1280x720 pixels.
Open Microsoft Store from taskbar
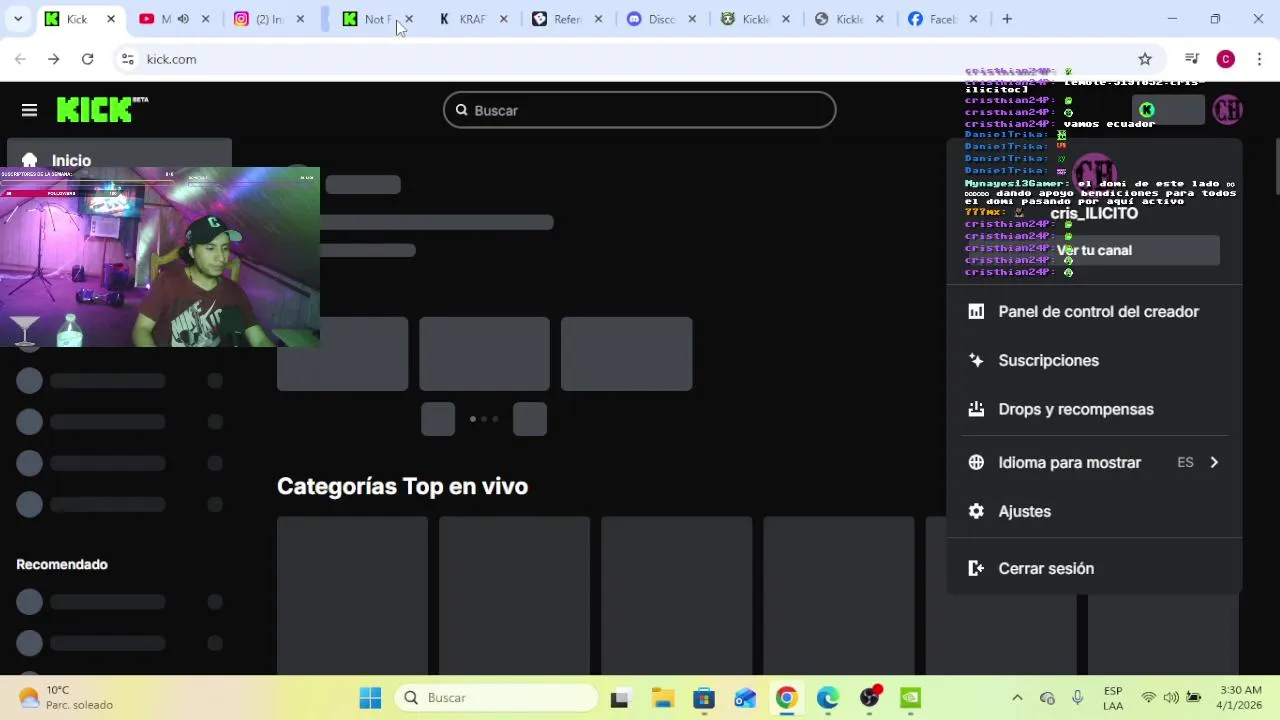pyautogui.click(x=704, y=698)
